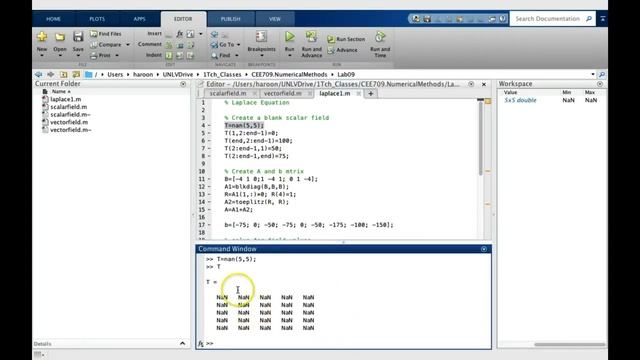
Task: Click the help question mark icon
Action: pos(502,19)
